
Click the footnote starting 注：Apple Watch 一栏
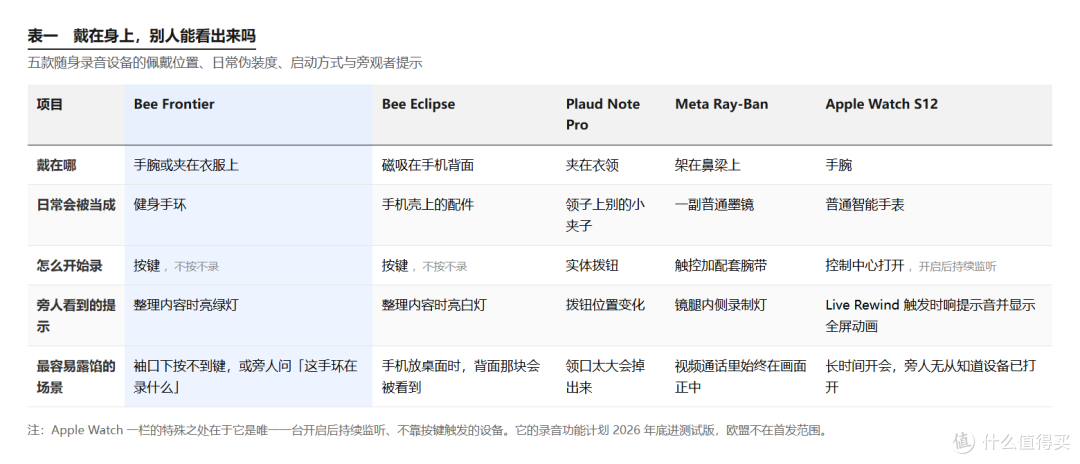427,431
